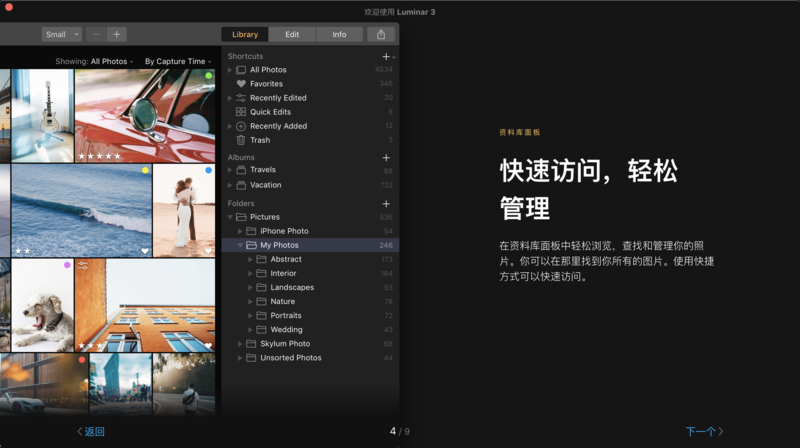Image resolution: width=800 pixels, height=448 pixels.
Task: Click the two-star rating on ocean wave photo
Action: click(22, 251)
